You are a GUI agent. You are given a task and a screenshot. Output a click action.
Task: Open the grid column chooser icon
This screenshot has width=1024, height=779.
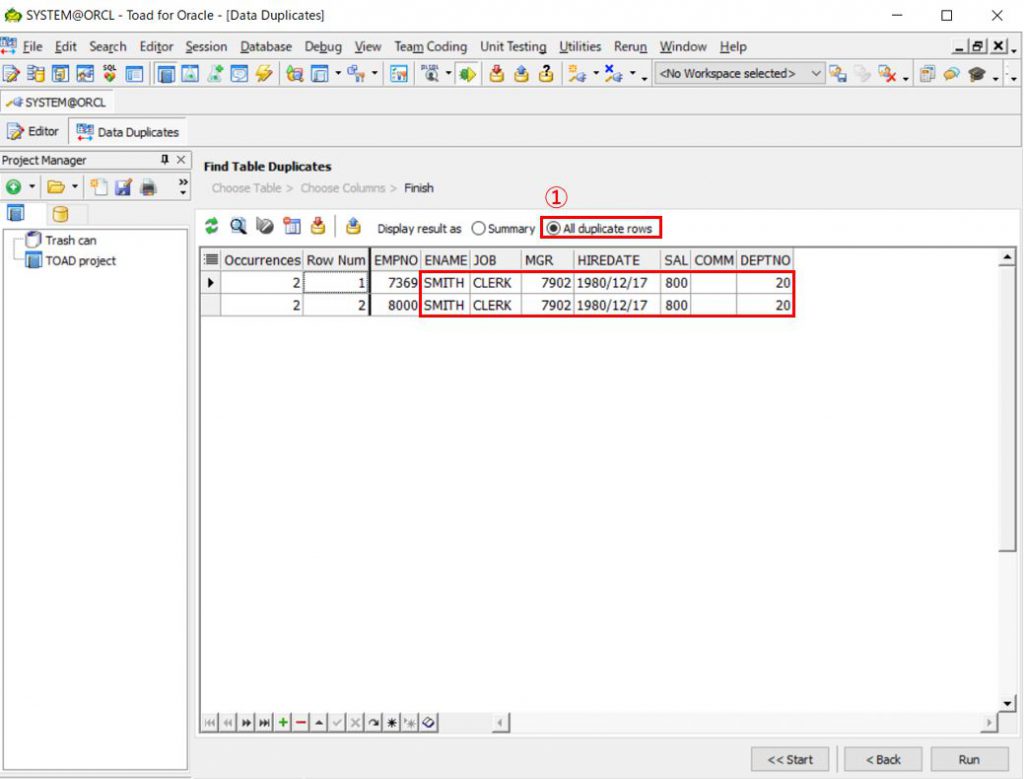210,259
